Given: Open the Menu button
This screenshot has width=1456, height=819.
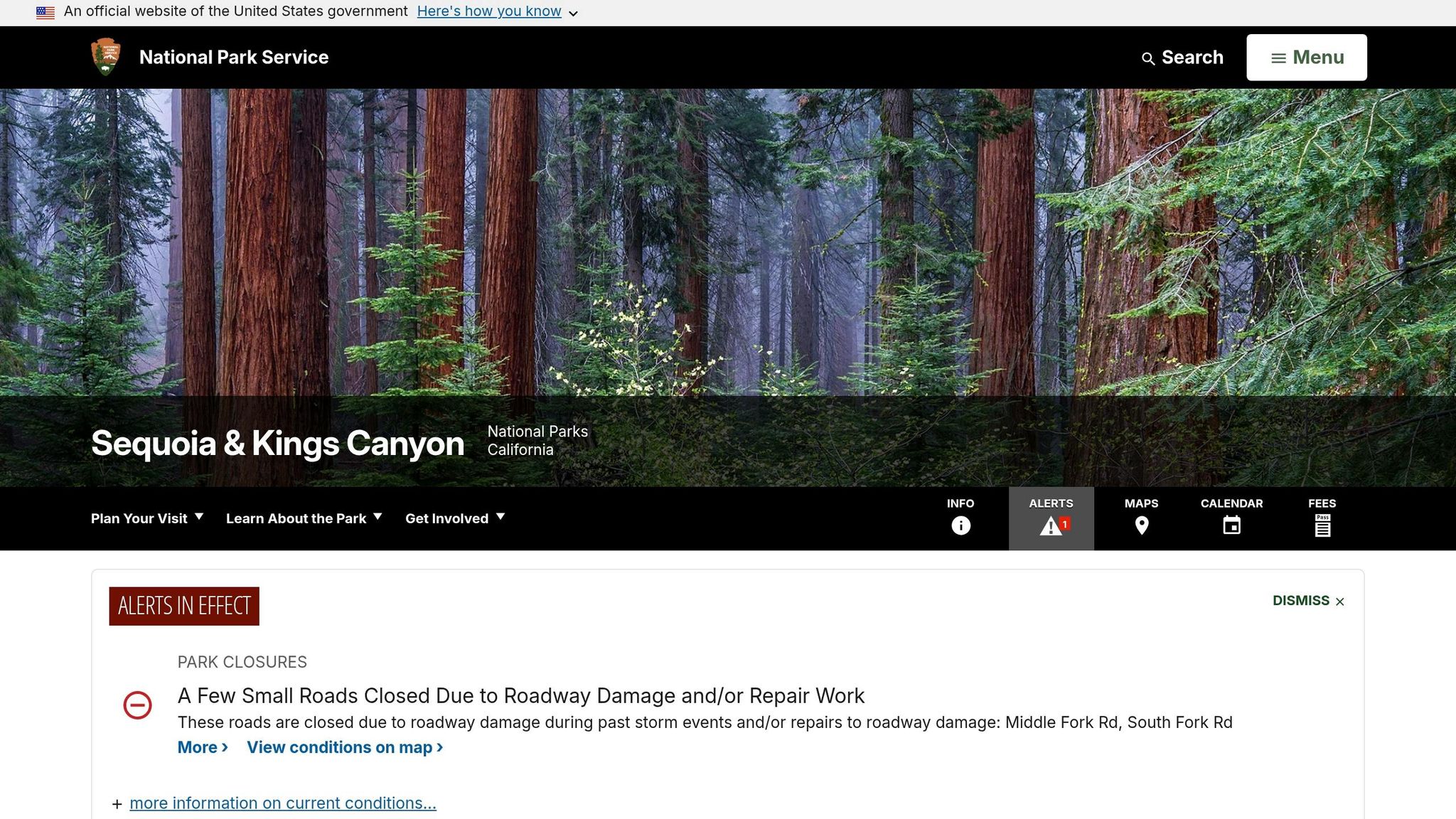Looking at the screenshot, I should coord(1306,57).
